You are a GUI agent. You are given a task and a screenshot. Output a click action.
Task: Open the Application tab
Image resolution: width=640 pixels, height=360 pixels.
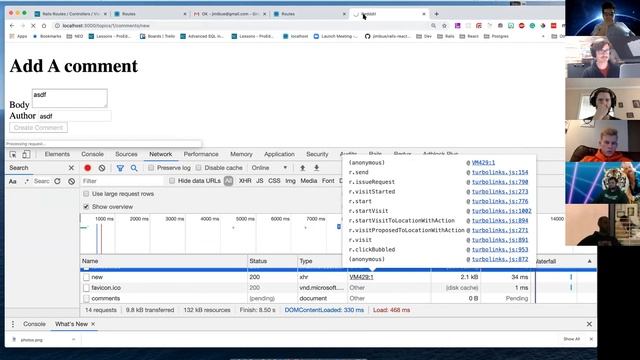coord(279,154)
